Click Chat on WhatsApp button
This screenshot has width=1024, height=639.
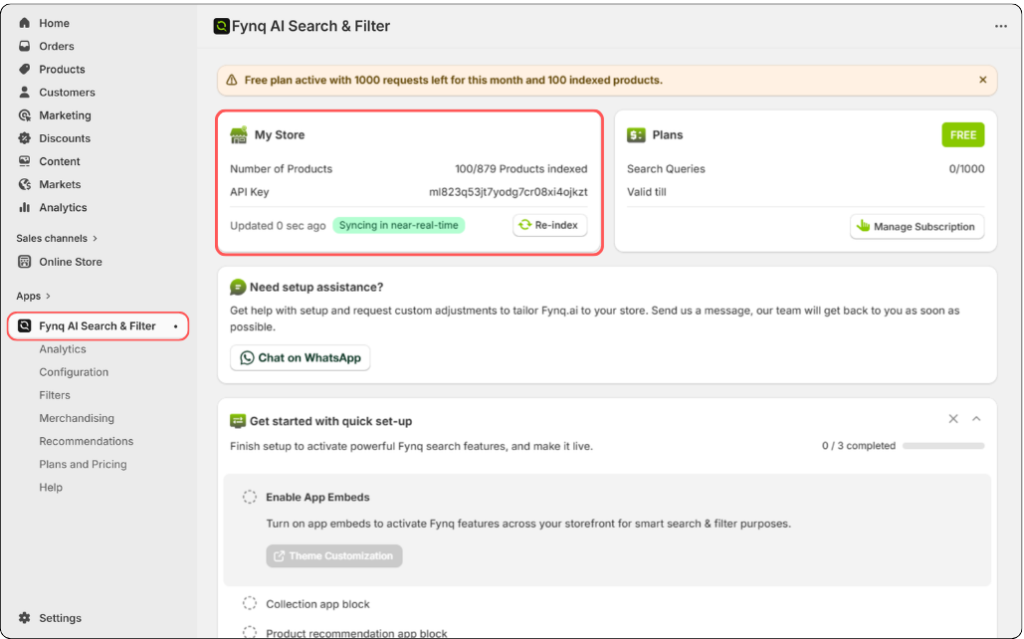pos(300,357)
